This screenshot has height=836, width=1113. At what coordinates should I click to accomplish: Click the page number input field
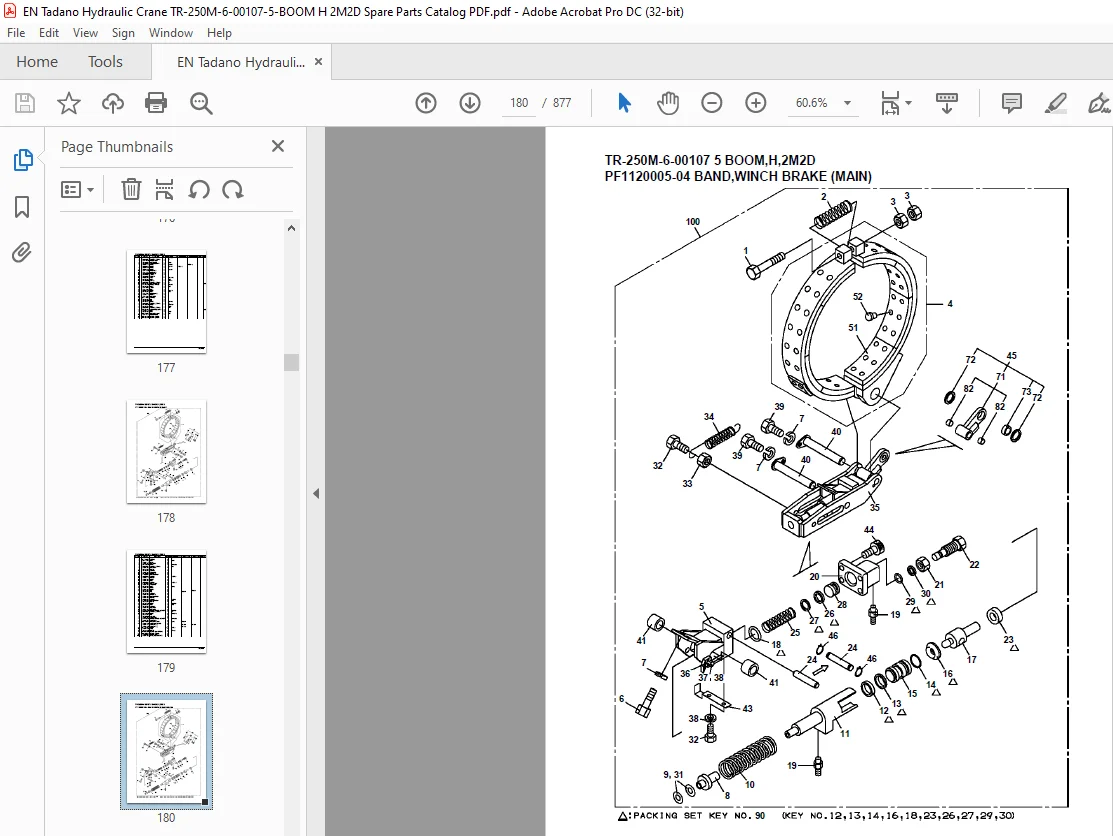[519, 103]
